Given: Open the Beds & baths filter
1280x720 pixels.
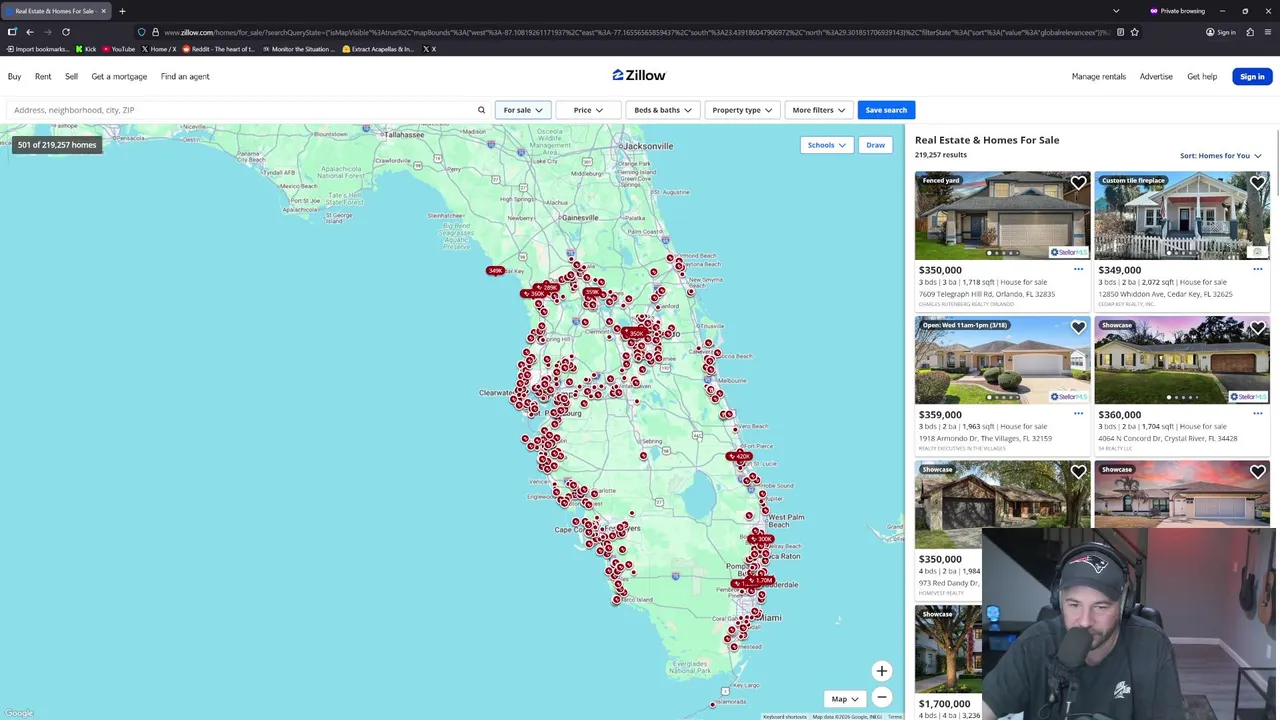Looking at the screenshot, I should 662,110.
